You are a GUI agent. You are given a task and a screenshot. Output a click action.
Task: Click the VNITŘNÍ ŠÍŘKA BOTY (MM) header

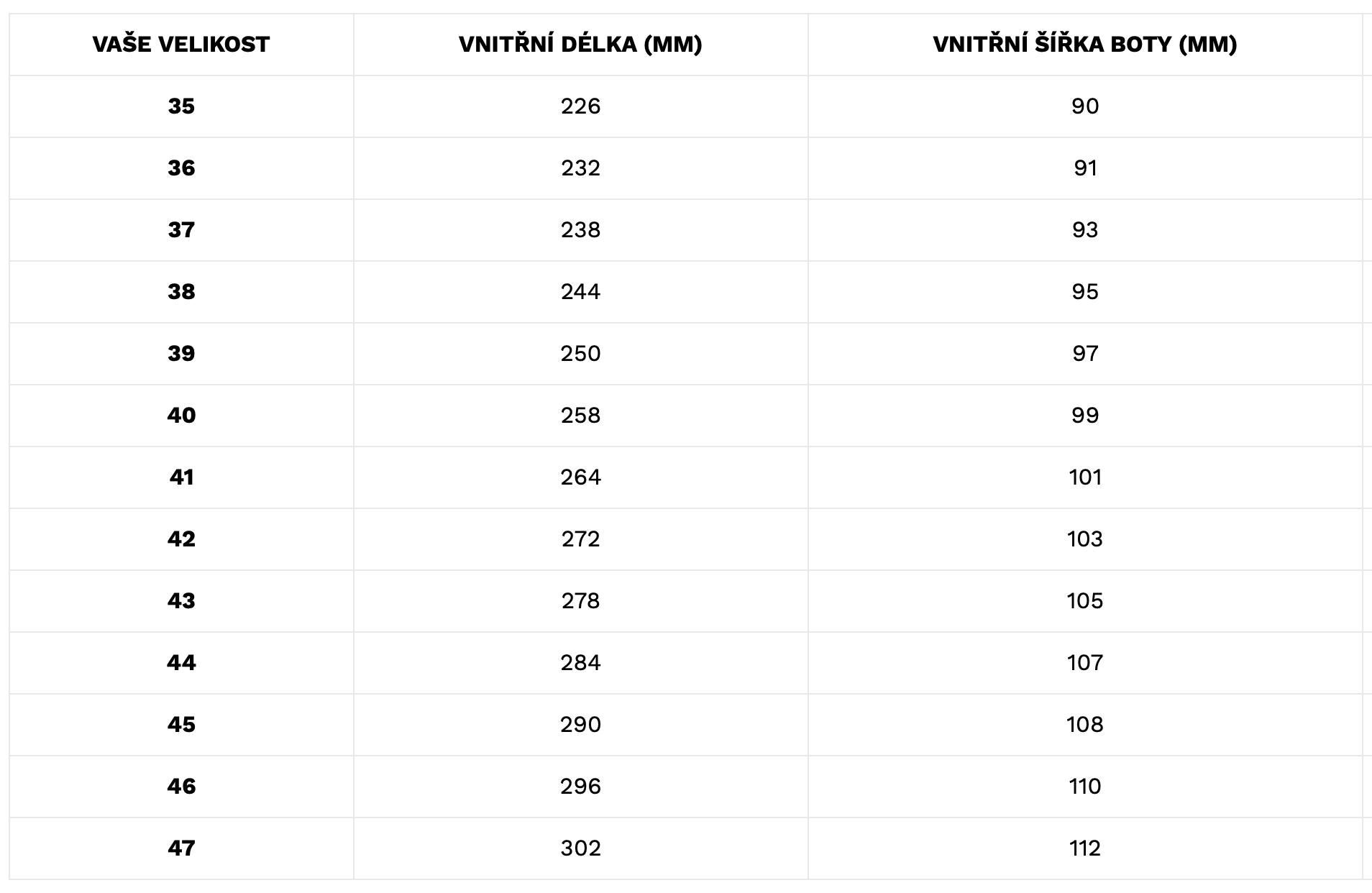pos(1085,45)
